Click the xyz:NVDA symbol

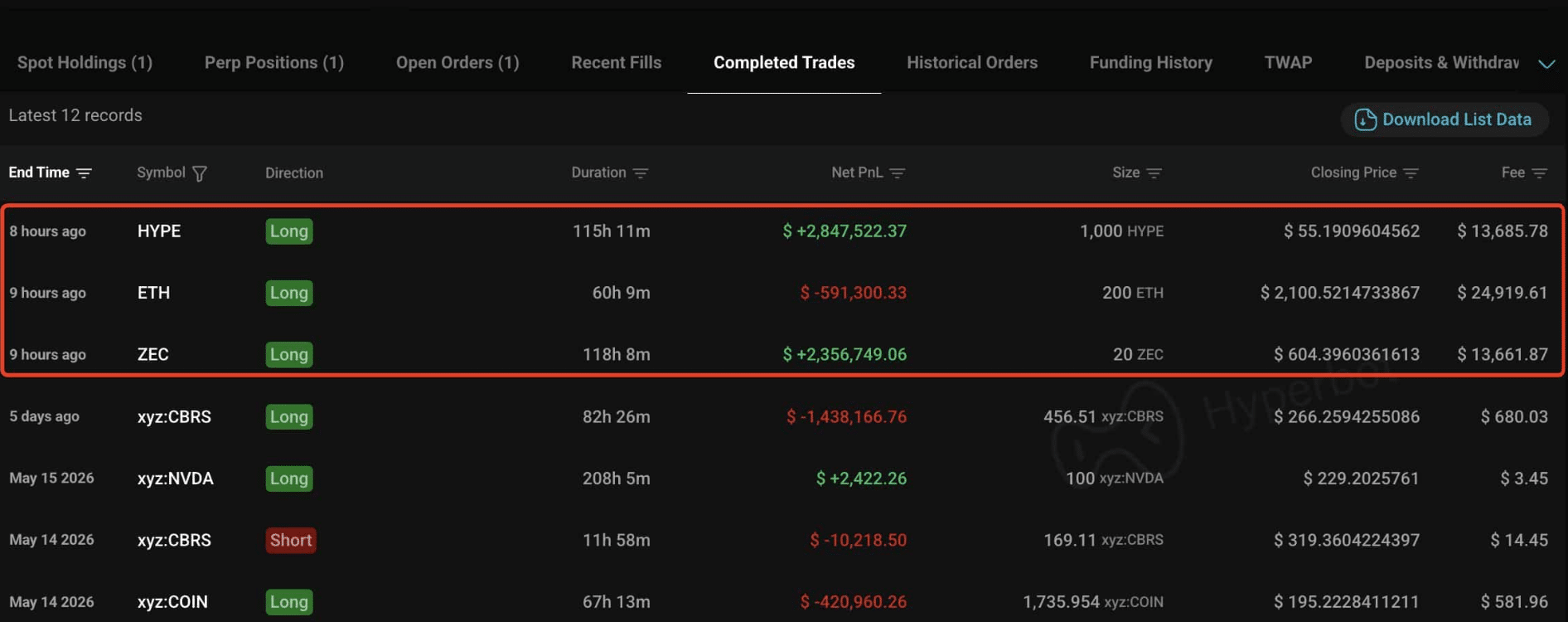pos(176,479)
